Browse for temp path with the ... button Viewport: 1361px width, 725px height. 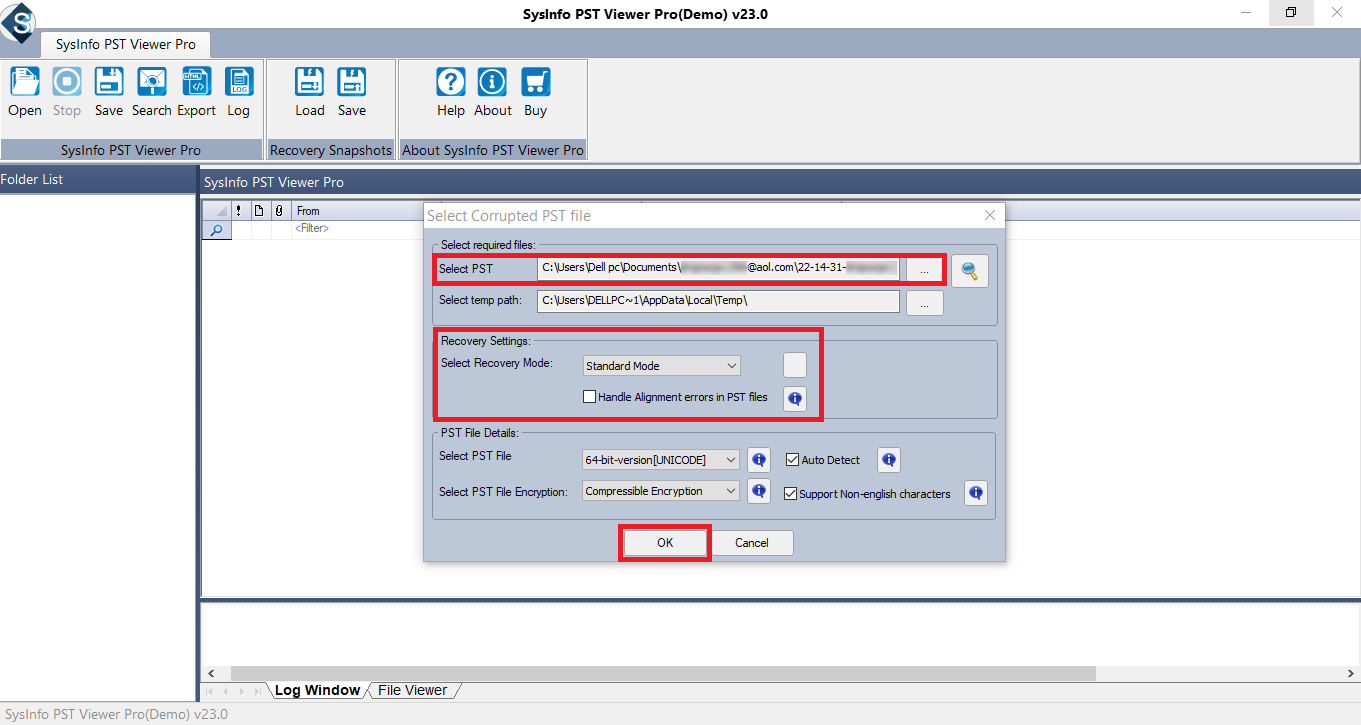coord(925,302)
